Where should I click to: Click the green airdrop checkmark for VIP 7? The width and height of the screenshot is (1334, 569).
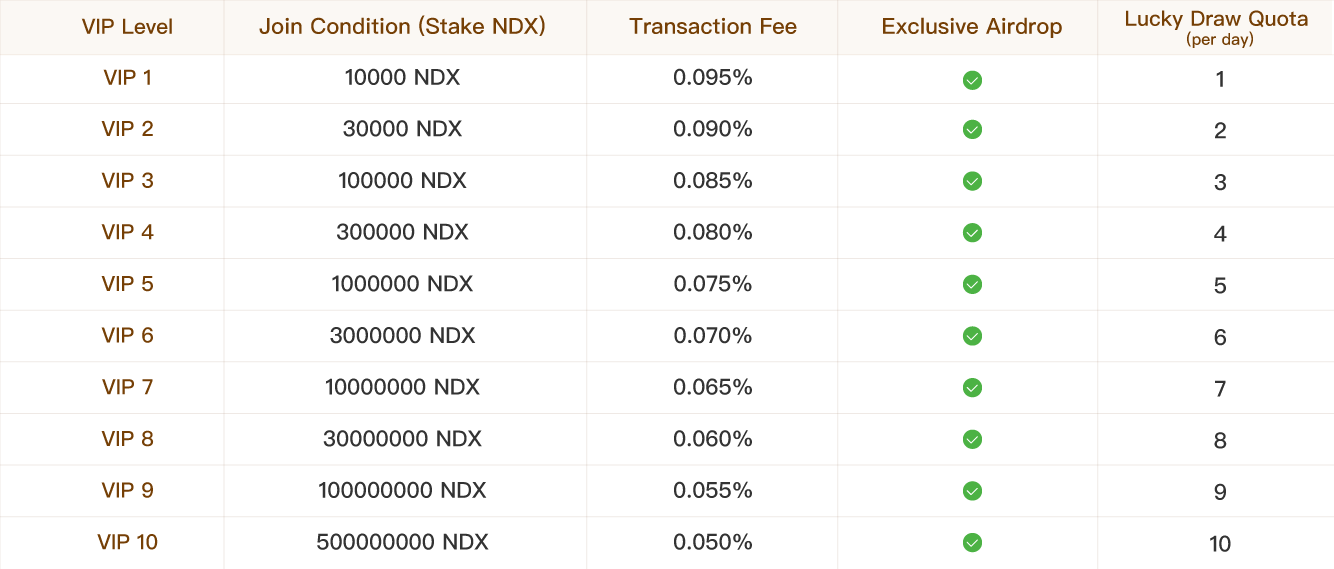click(x=972, y=388)
